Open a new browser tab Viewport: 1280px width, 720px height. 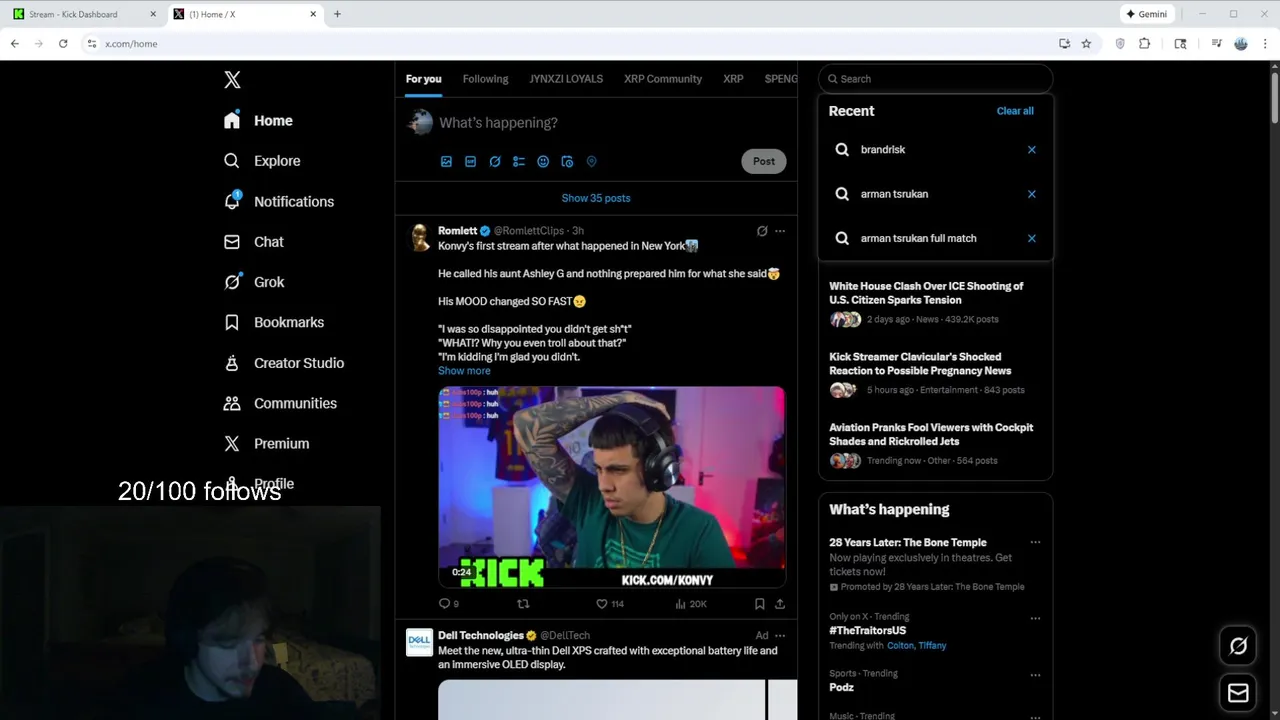click(337, 14)
